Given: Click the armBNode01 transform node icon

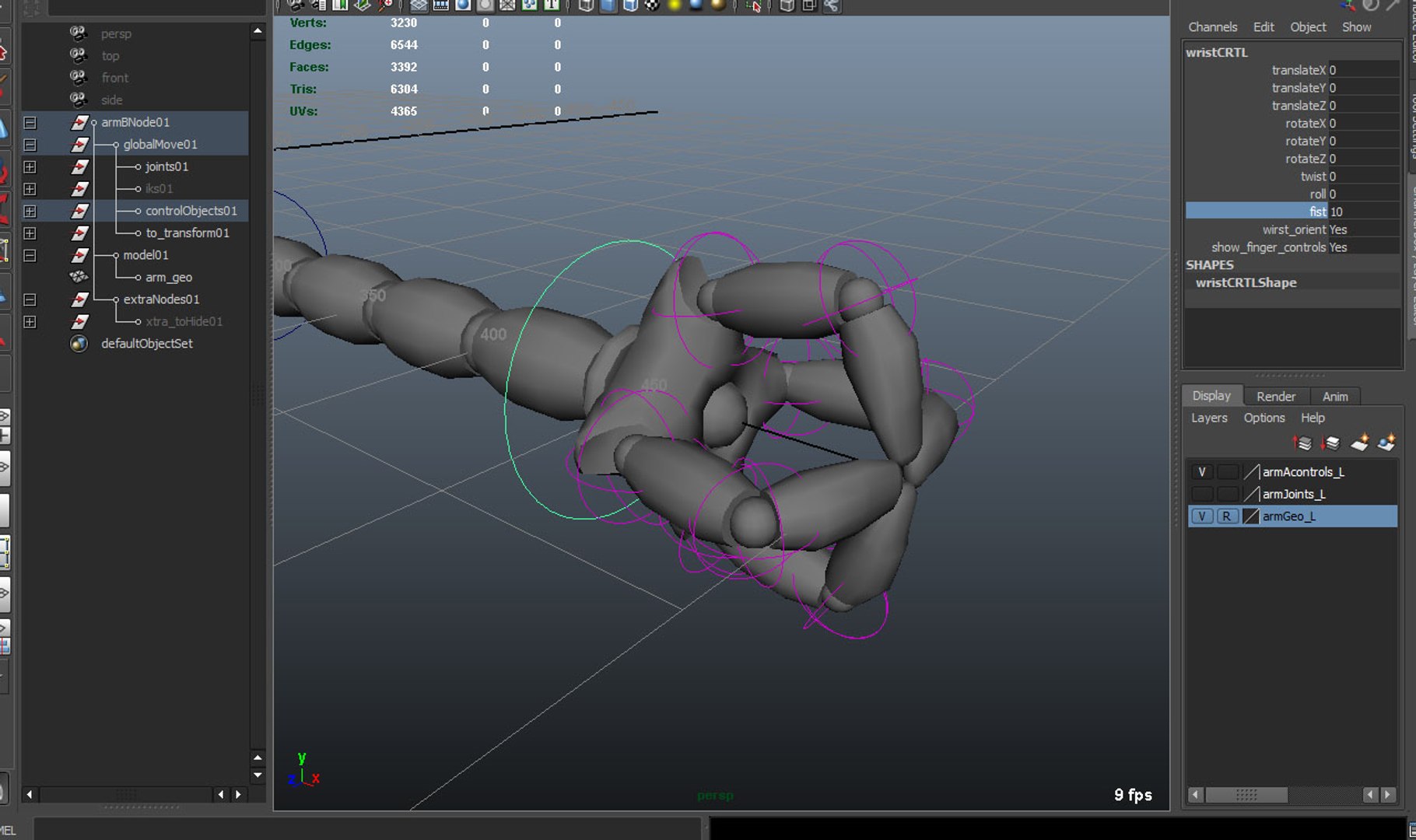Looking at the screenshot, I should [79, 122].
